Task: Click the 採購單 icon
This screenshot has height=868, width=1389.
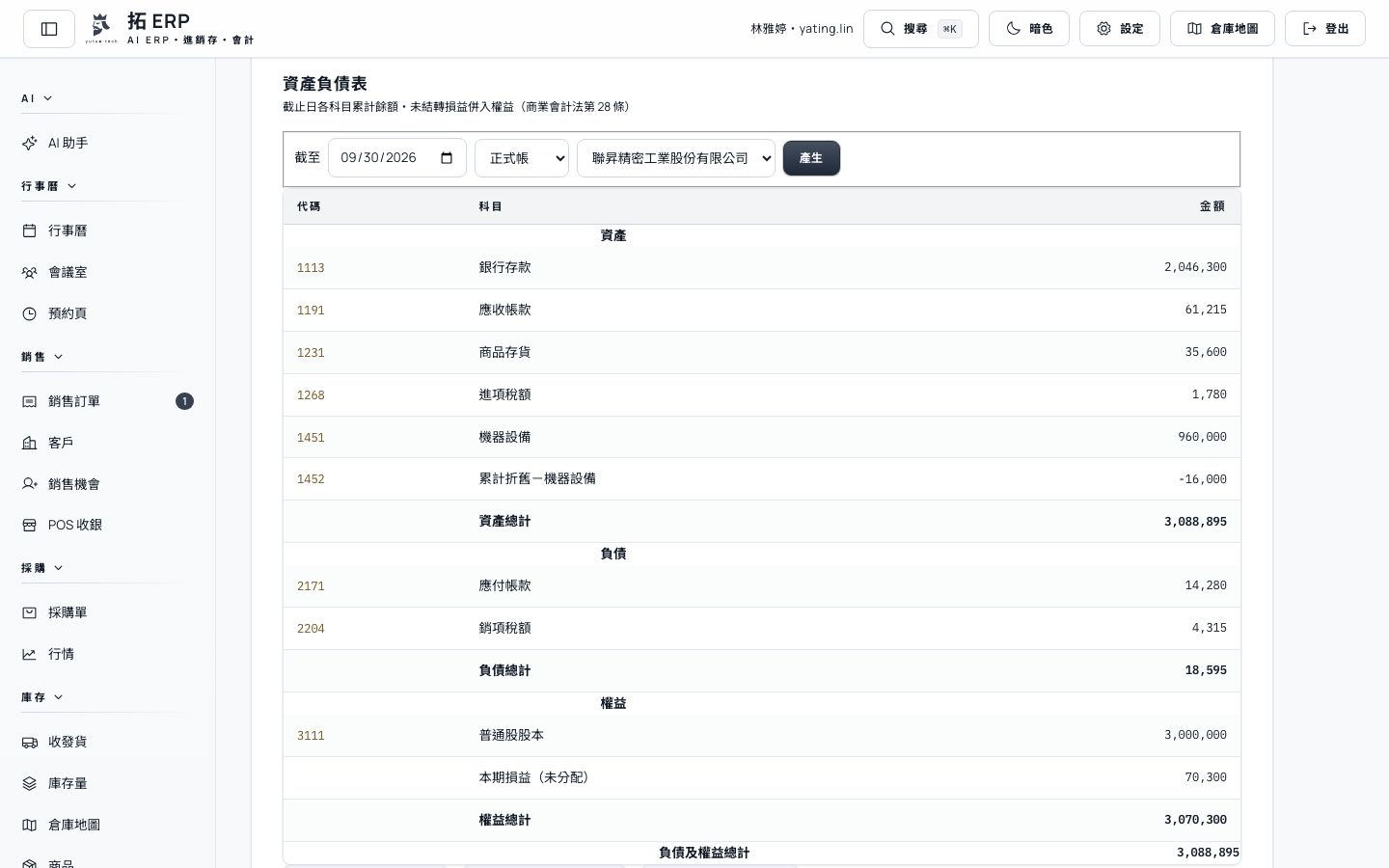Action: [30, 612]
